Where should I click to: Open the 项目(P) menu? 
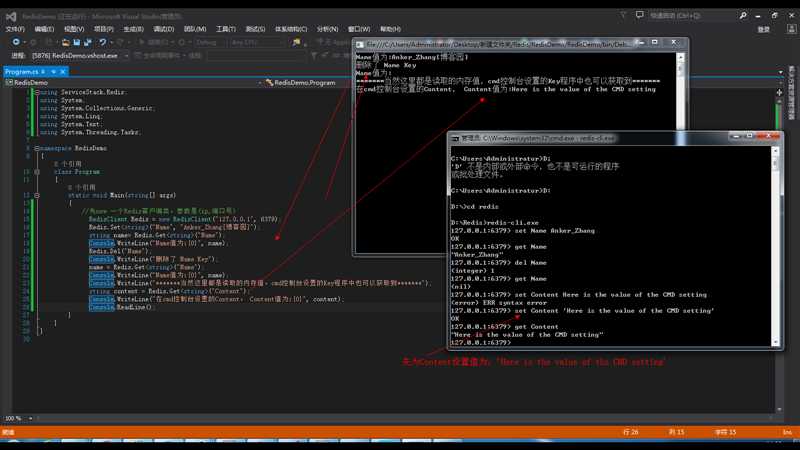point(104,29)
